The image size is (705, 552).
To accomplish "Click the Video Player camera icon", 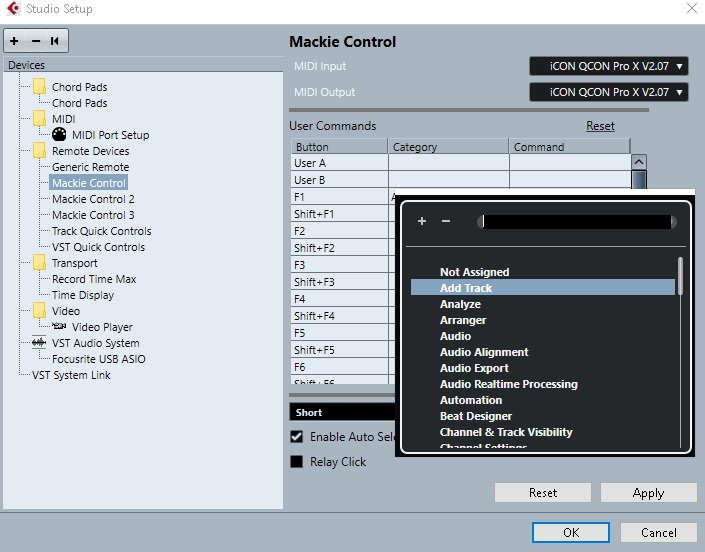I will (59, 325).
